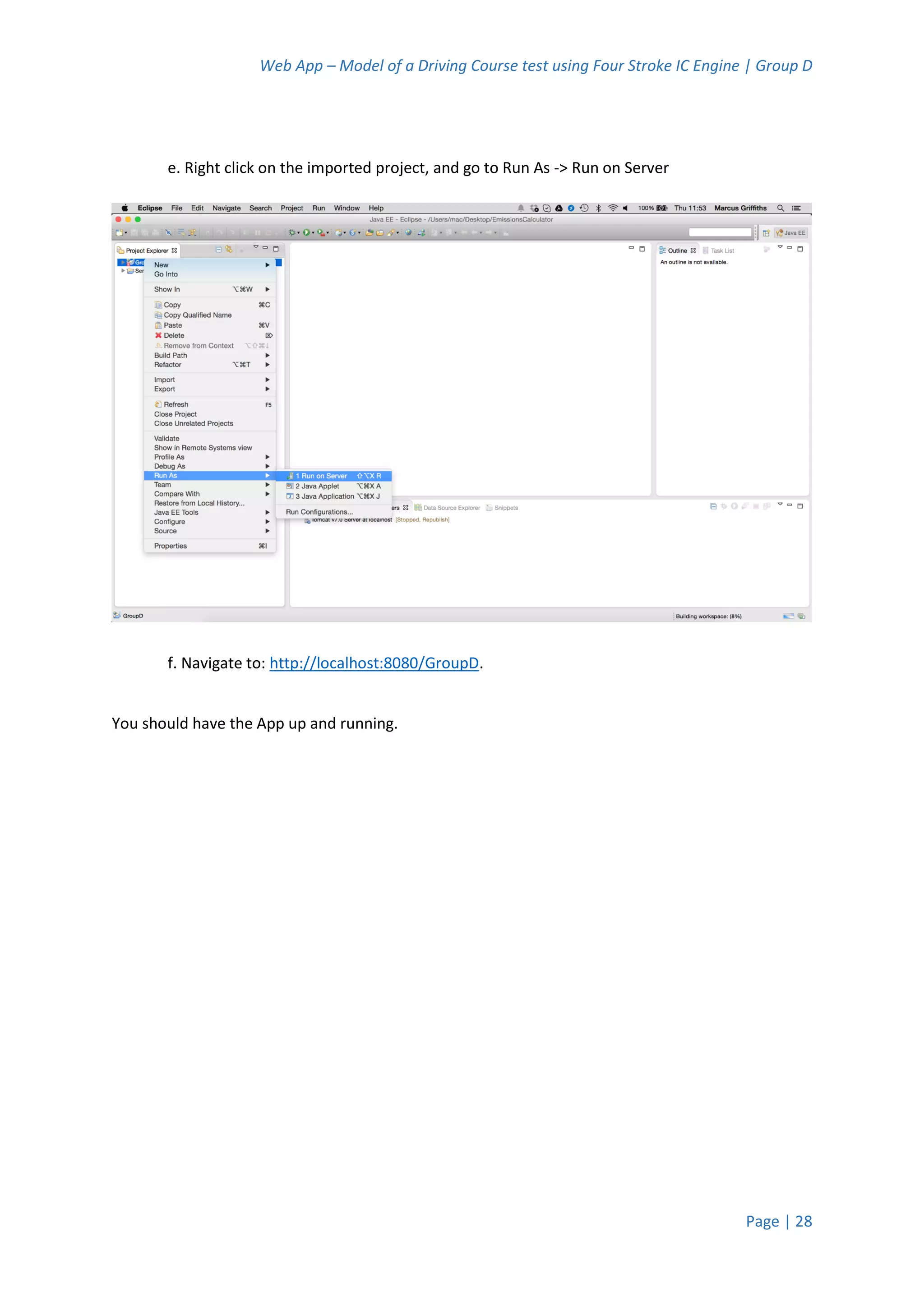Choose 2 Java Applet
The image size is (924, 1307).
click(x=334, y=486)
